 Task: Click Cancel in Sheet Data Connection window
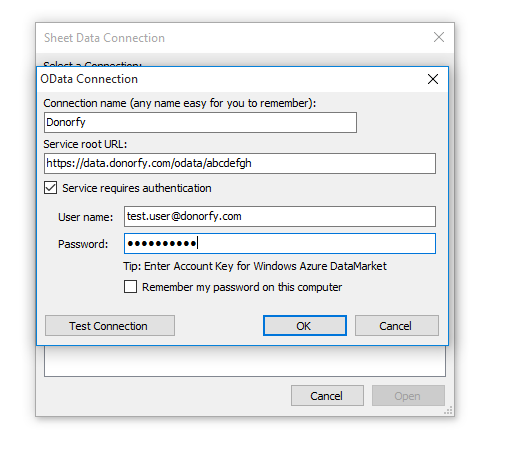pyautogui.click(x=327, y=396)
